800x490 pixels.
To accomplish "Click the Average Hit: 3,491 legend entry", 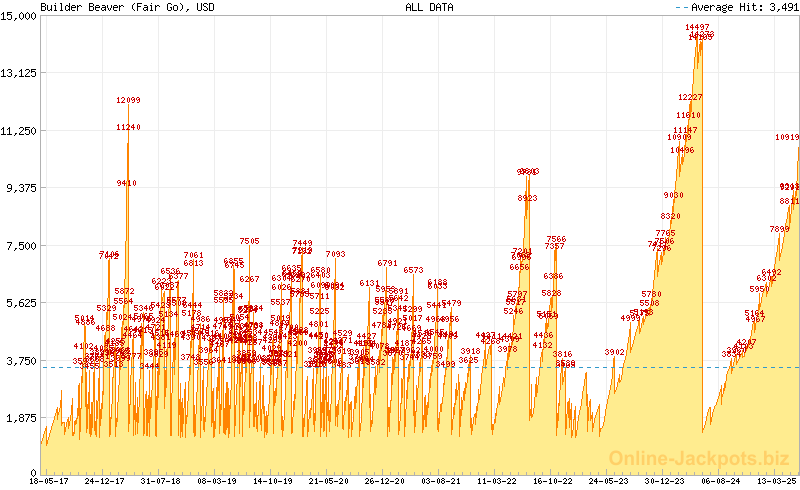I will point(745,7).
